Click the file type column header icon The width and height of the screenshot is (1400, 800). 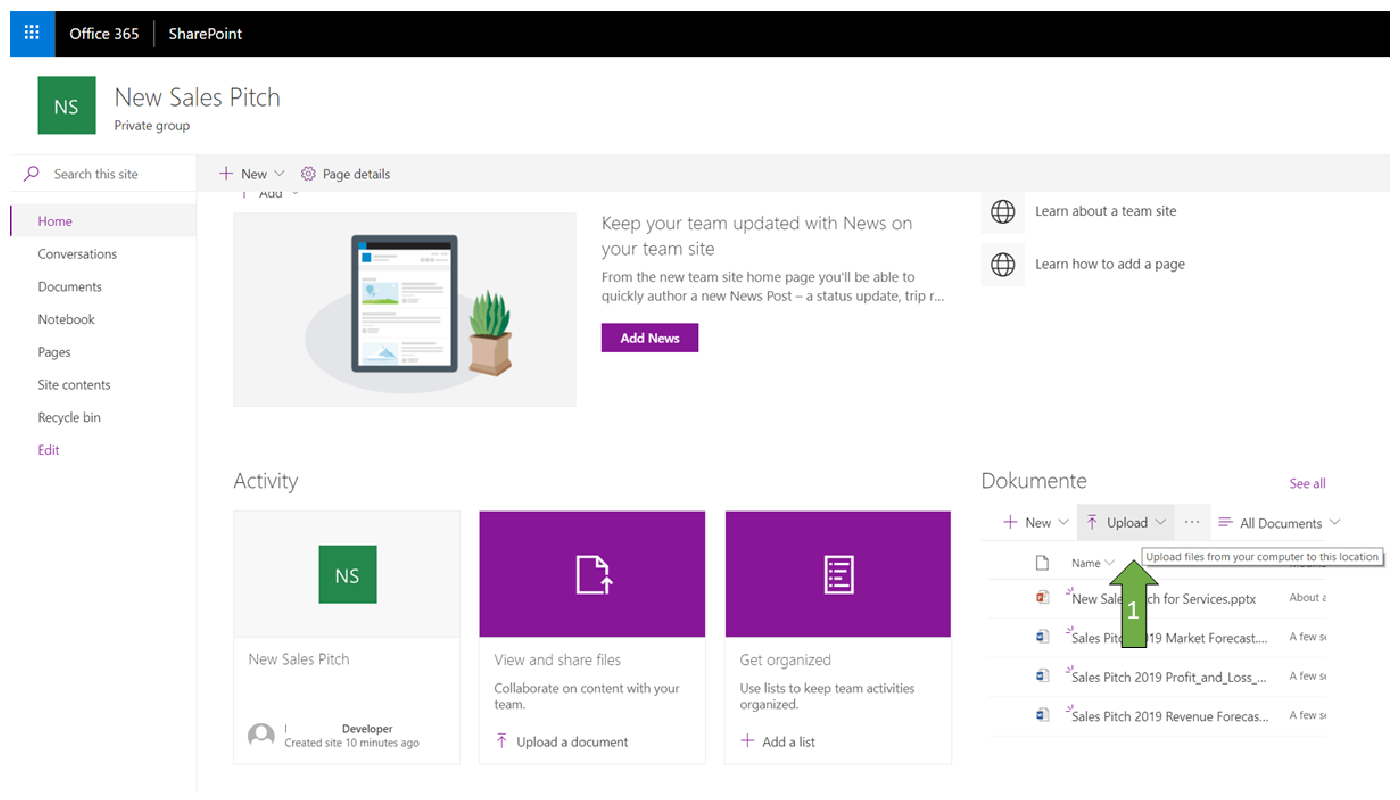tap(1042, 563)
